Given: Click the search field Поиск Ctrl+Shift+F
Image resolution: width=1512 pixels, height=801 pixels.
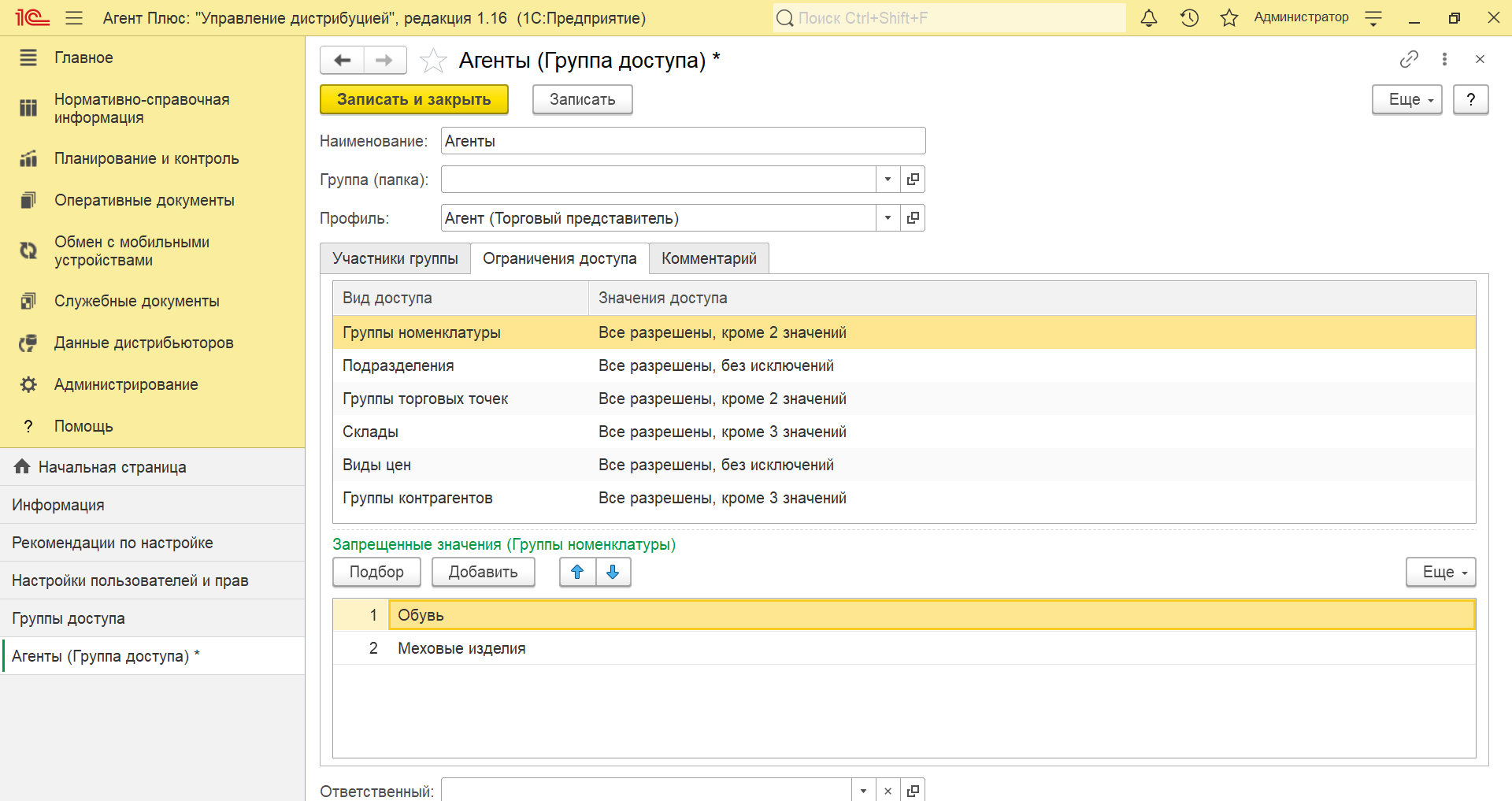Looking at the screenshot, I should 949,17.
